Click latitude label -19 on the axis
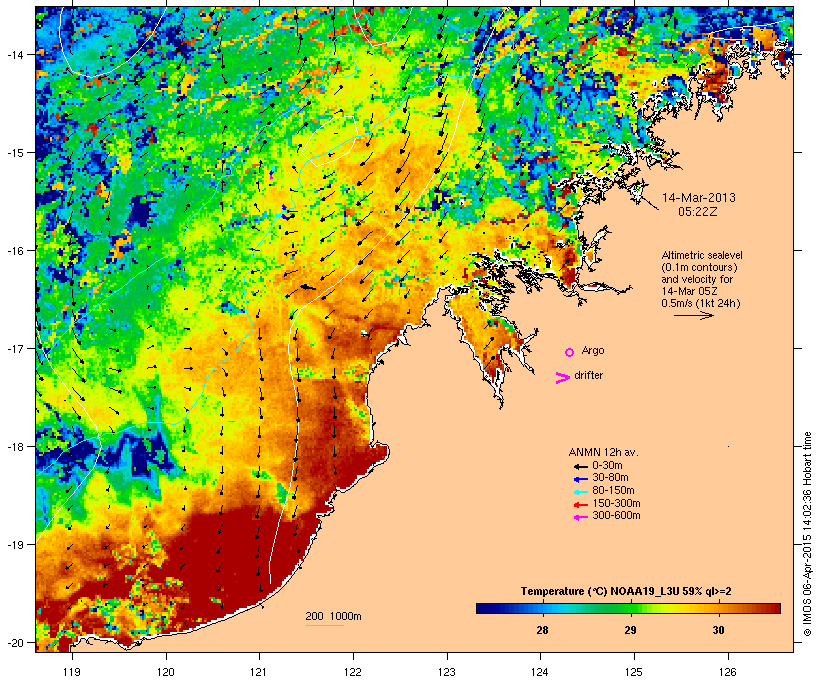This screenshot has height=680, width=820. tap(16, 545)
